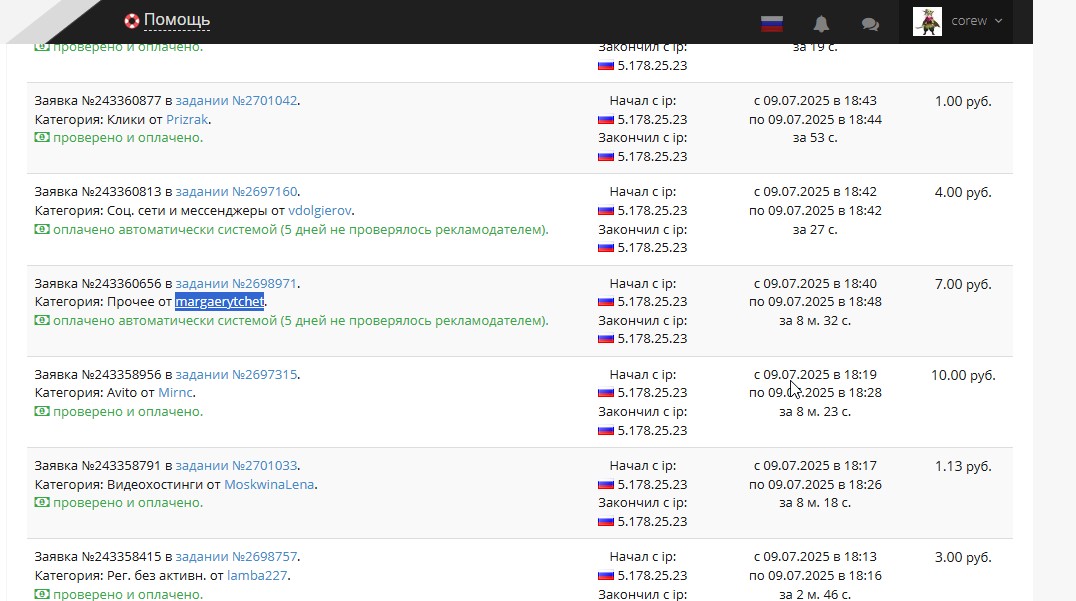This screenshot has width=1076, height=601.
Task: Open advertiser Prizrak profile link
Action: tap(188, 120)
